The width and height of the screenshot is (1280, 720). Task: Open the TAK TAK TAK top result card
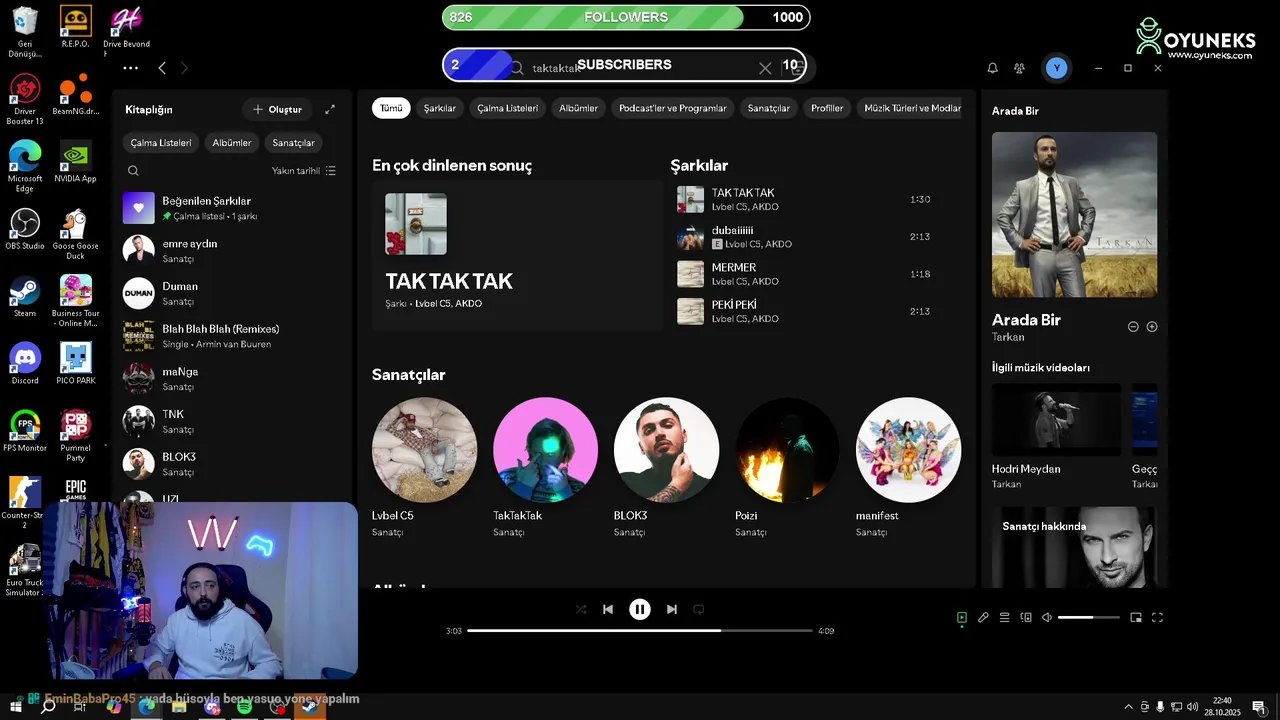(x=517, y=255)
